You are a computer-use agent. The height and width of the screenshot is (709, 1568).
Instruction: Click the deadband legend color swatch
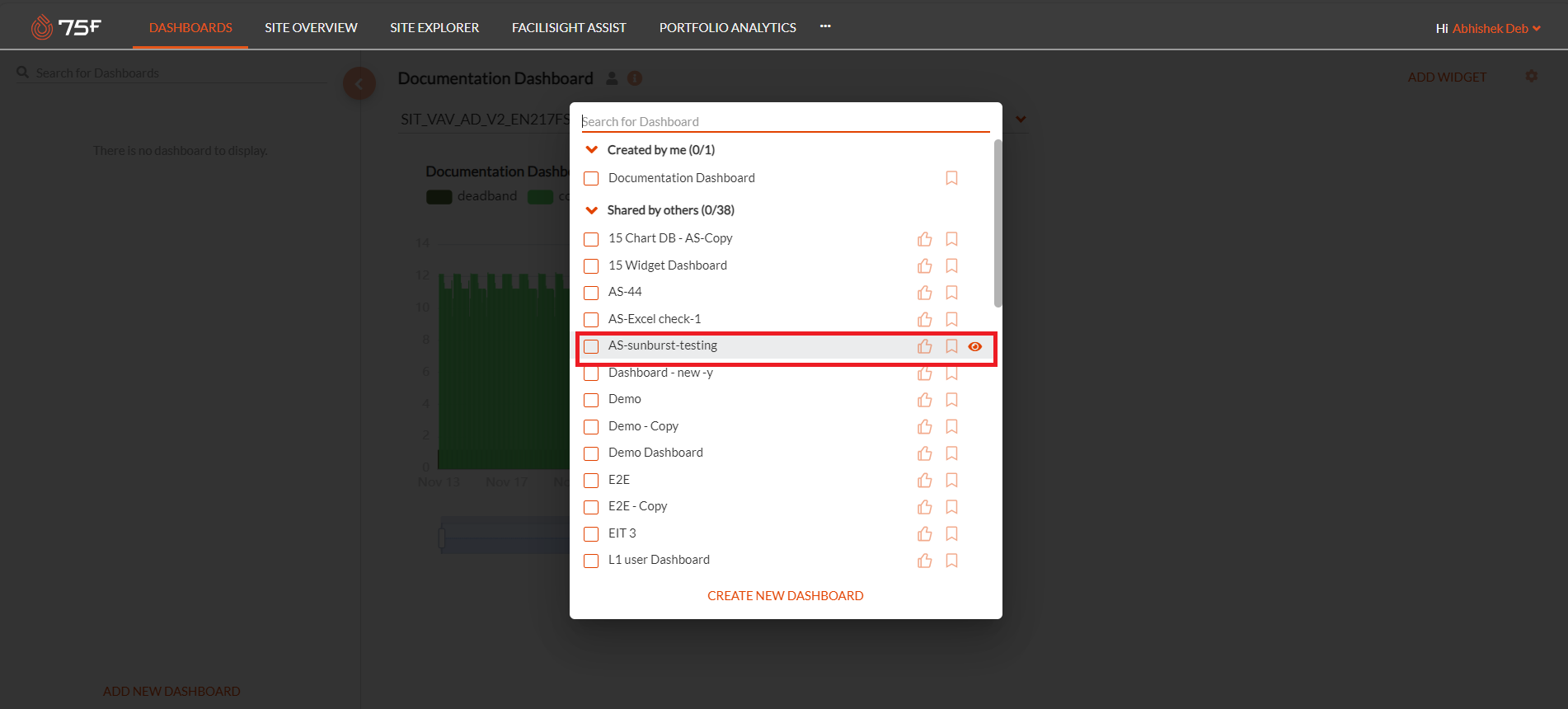pos(439,196)
